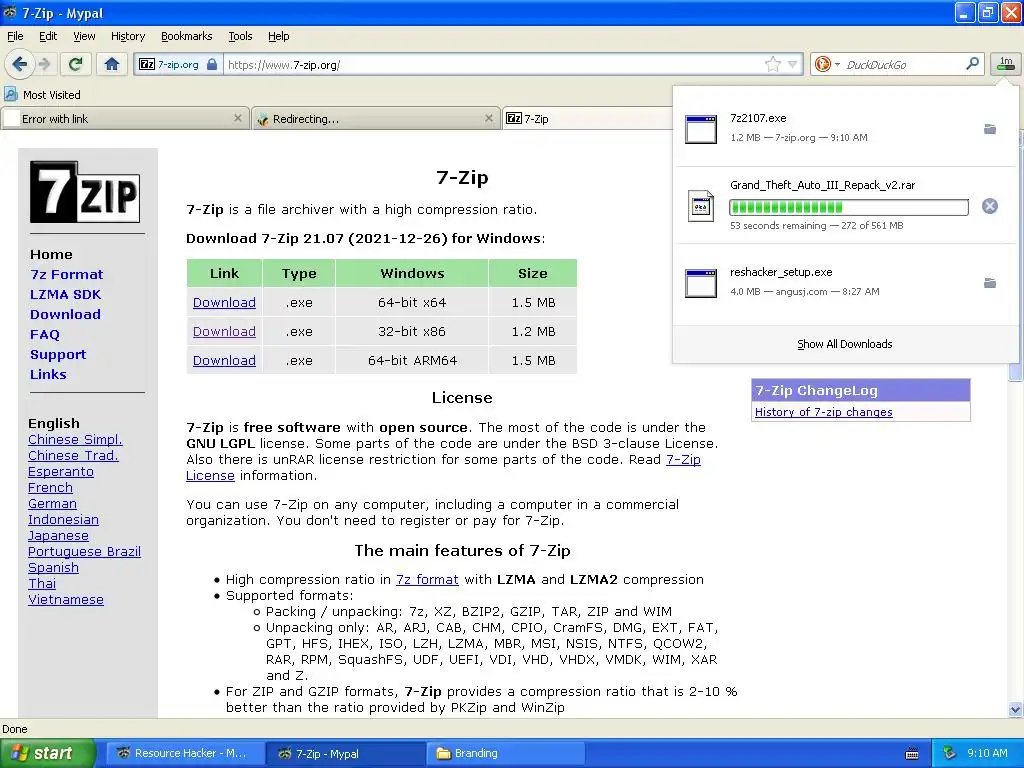Open the File menu
This screenshot has height=768, width=1024.
15,36
